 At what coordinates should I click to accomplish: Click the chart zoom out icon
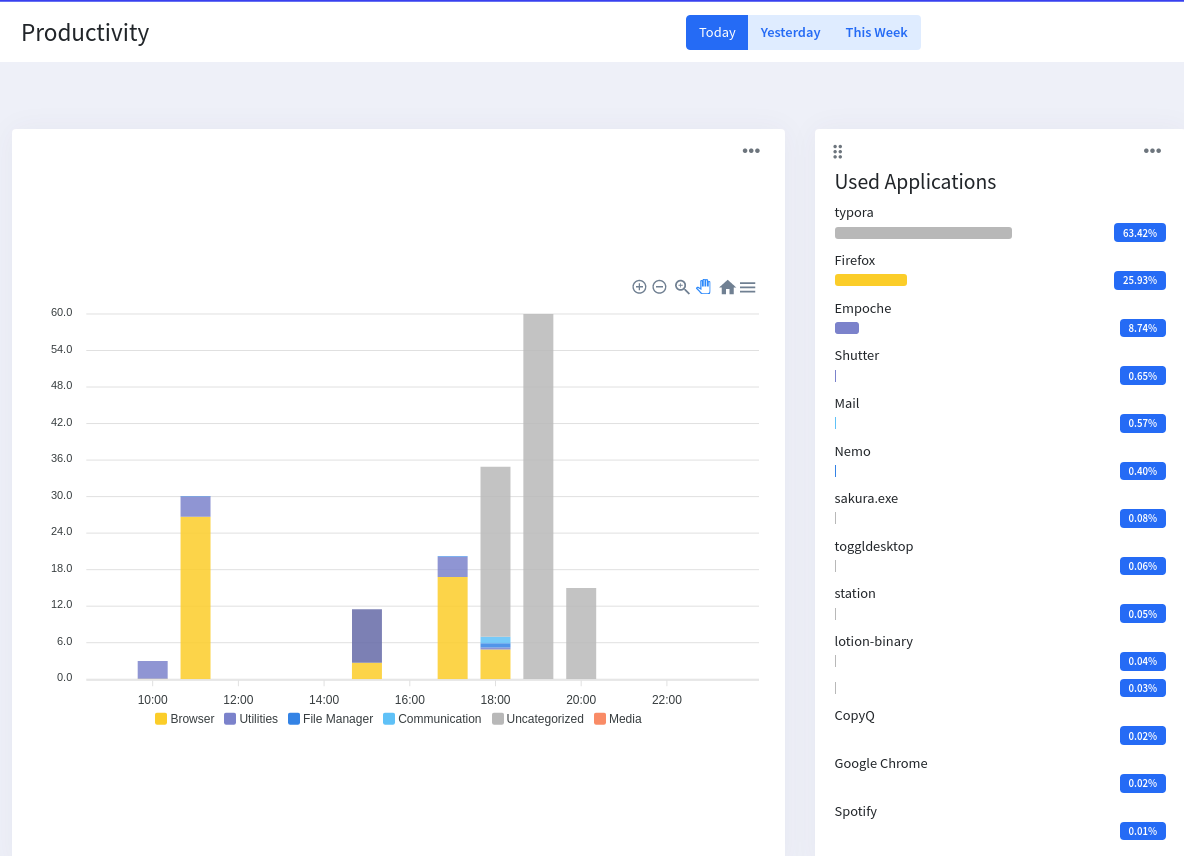pos(659,287)
